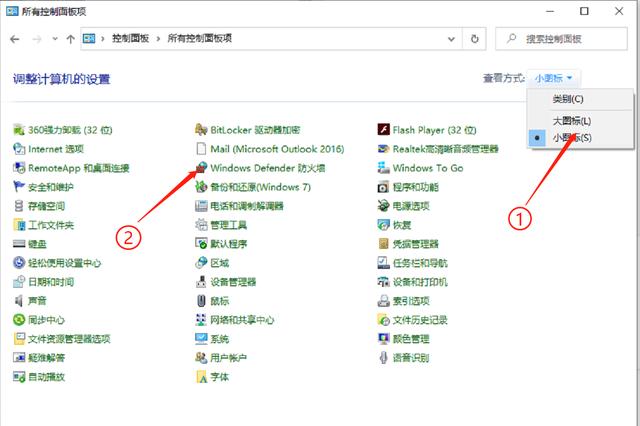
Task: Click the 工作文件夹 folder icon
Action: click(19, 225)
